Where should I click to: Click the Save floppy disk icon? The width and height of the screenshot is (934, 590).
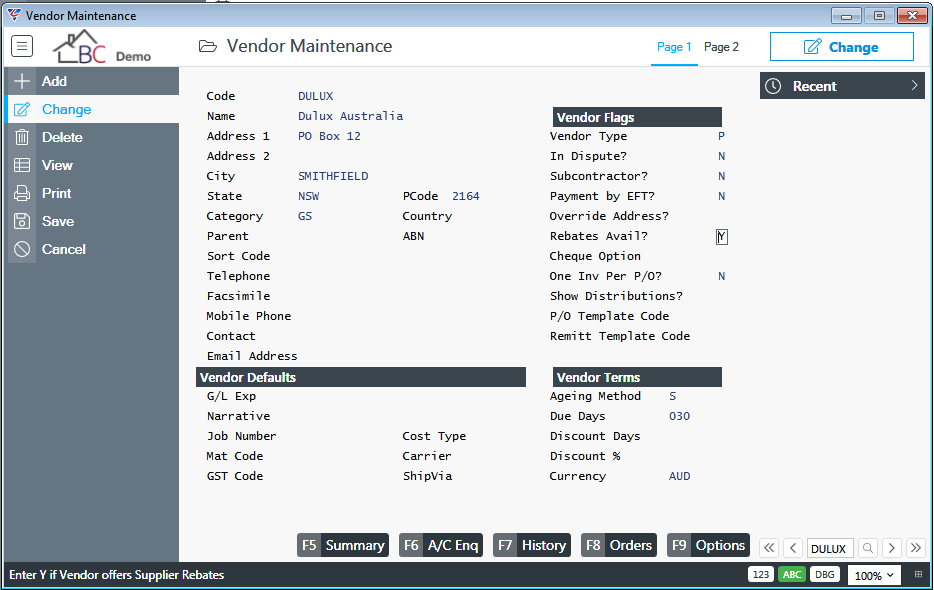[x=22, y=221]
